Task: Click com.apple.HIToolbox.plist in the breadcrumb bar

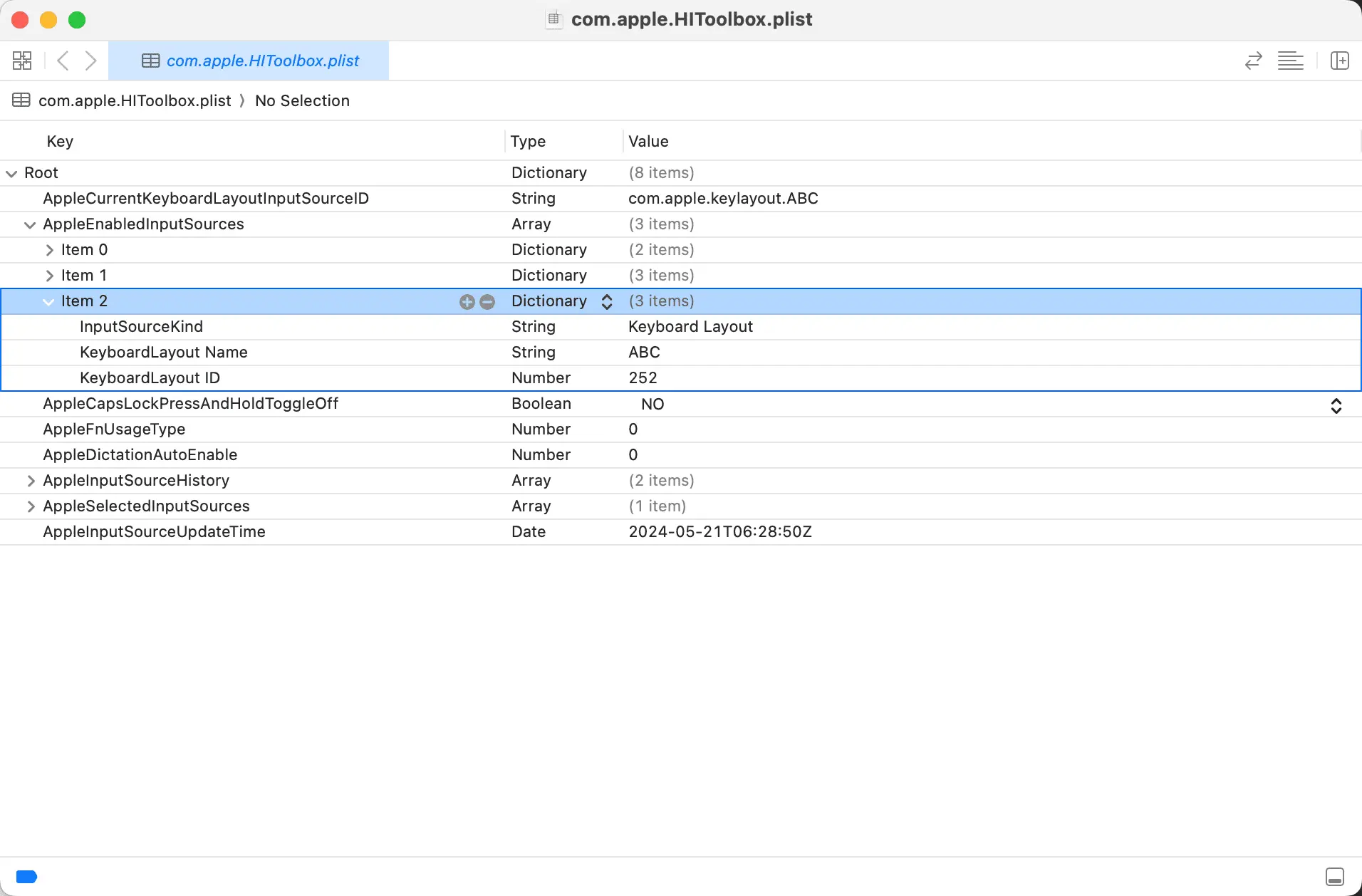Action: click(135, 100)
